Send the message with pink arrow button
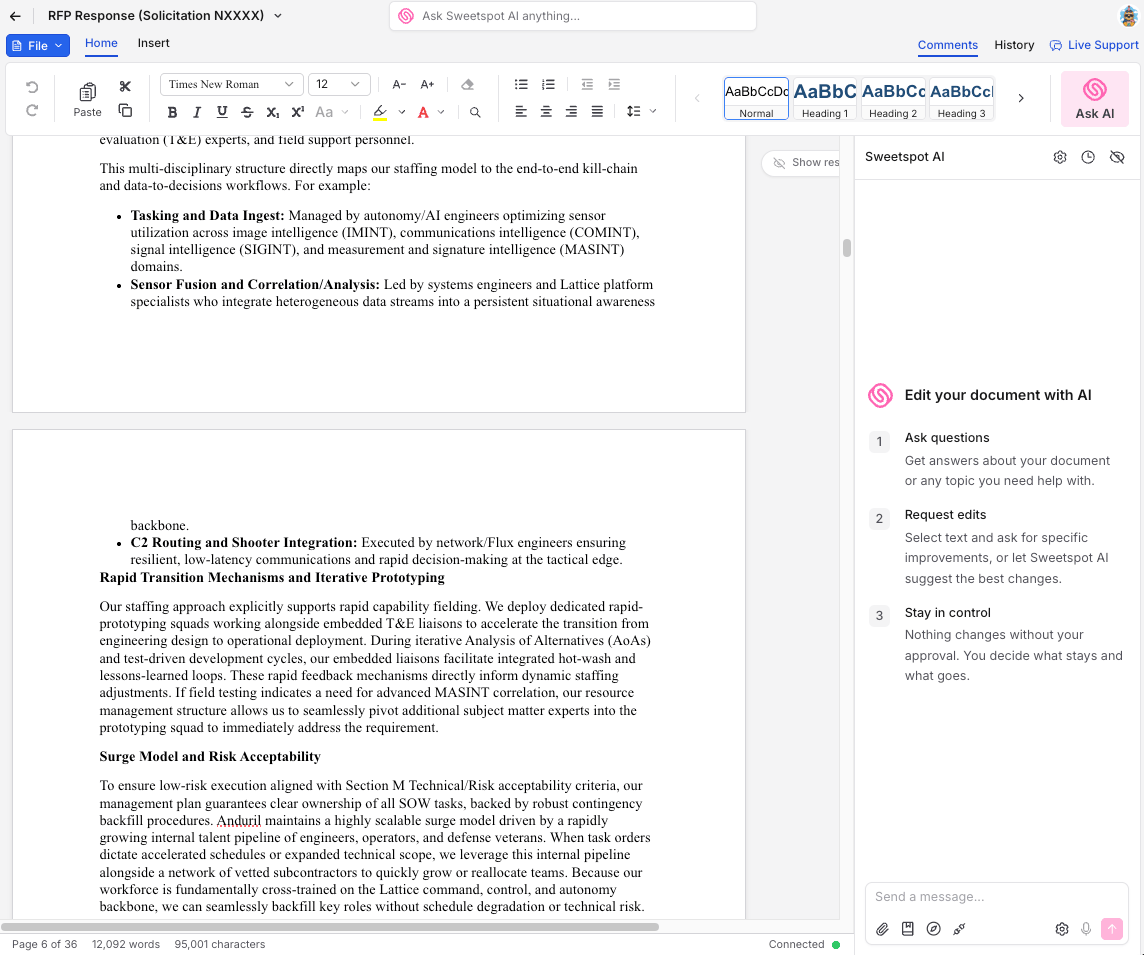The height and width of the screenshot is (955, 1144). (1112, 929)
